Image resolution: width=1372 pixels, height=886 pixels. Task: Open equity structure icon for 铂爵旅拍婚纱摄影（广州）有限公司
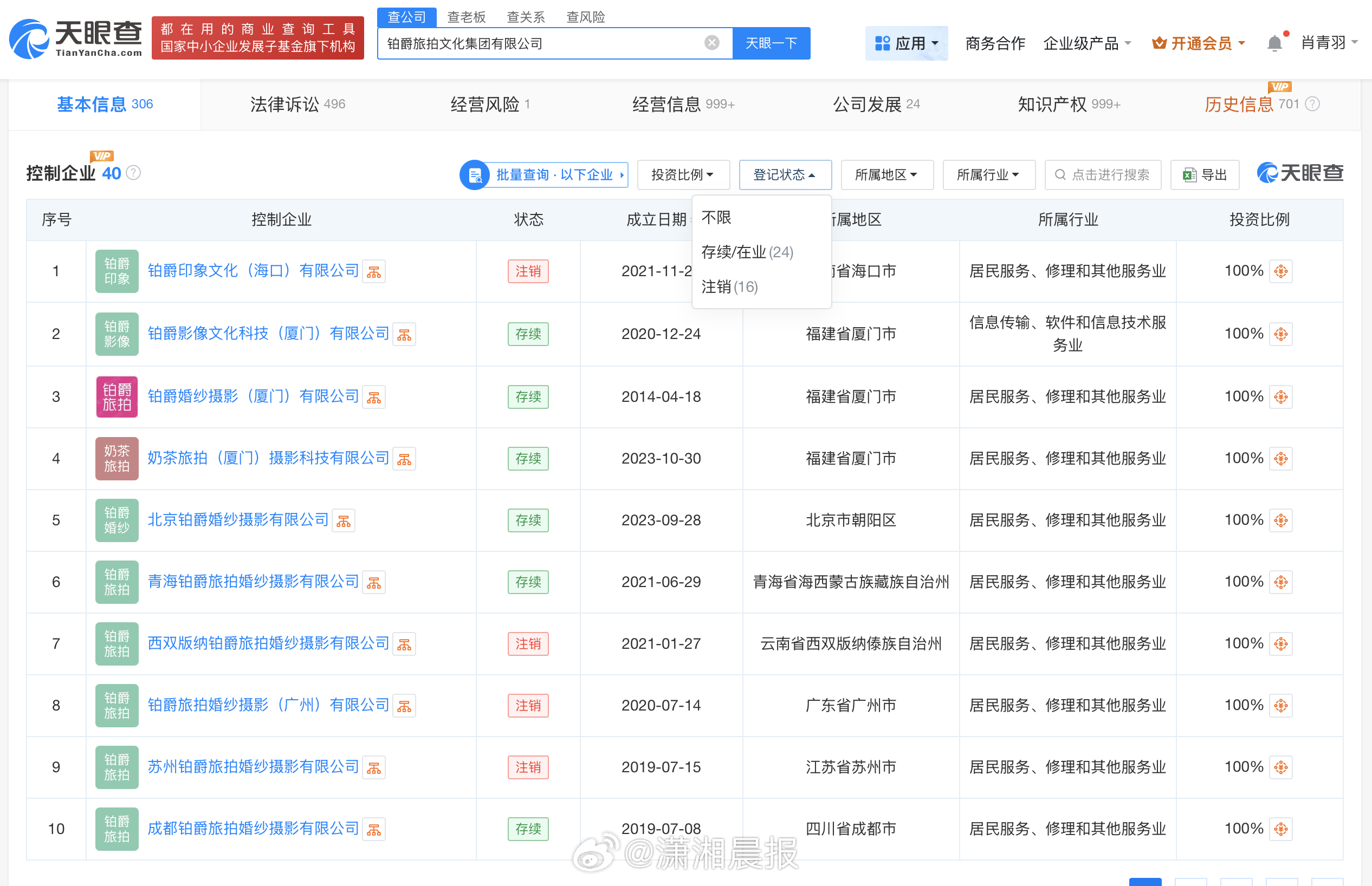tap(404, 706)
